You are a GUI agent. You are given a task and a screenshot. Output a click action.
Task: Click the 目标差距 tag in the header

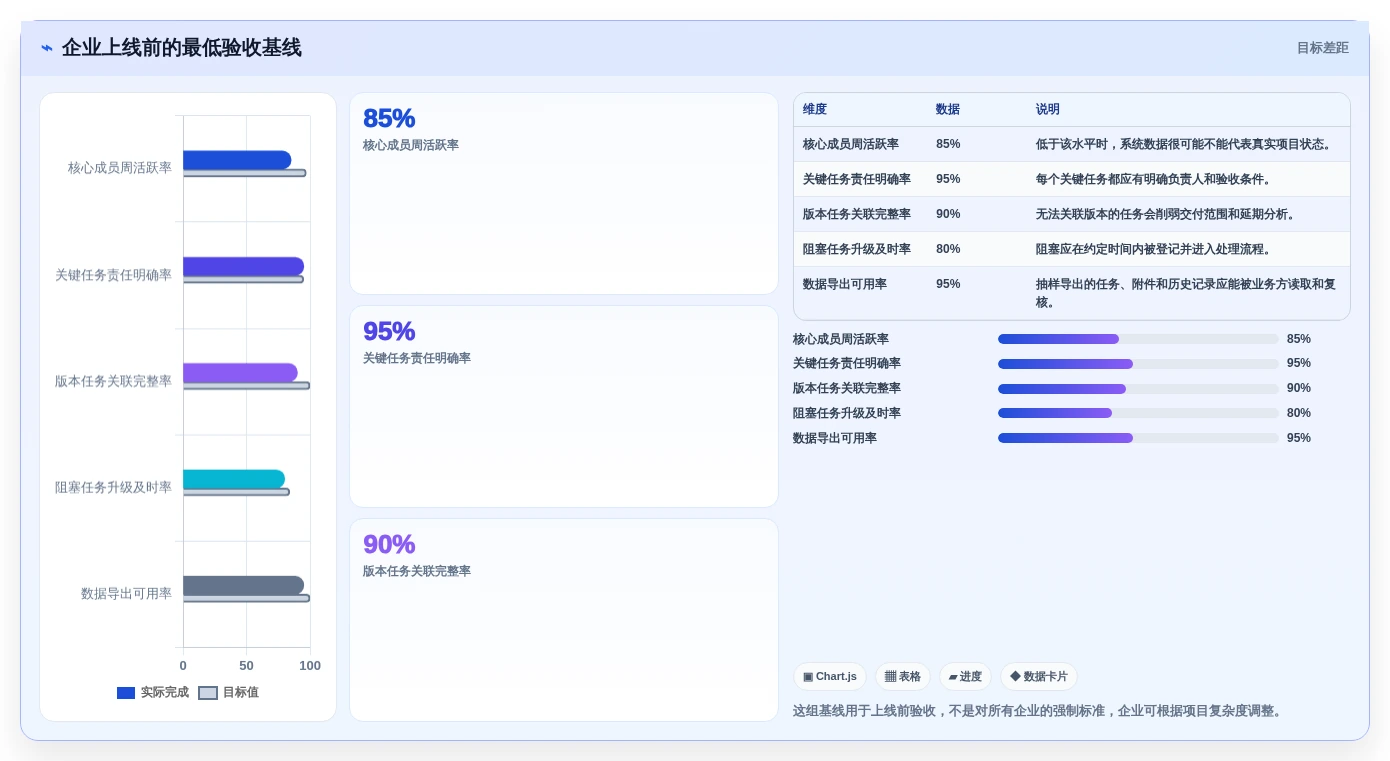click(1322, 48)
